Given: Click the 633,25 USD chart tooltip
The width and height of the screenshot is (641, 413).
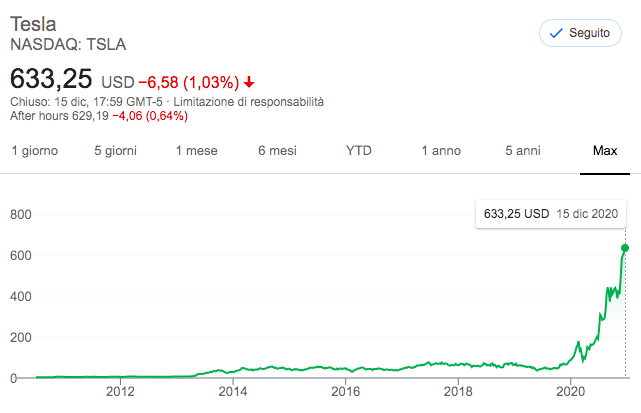Looking at the screenshot, I should (550, 214).
